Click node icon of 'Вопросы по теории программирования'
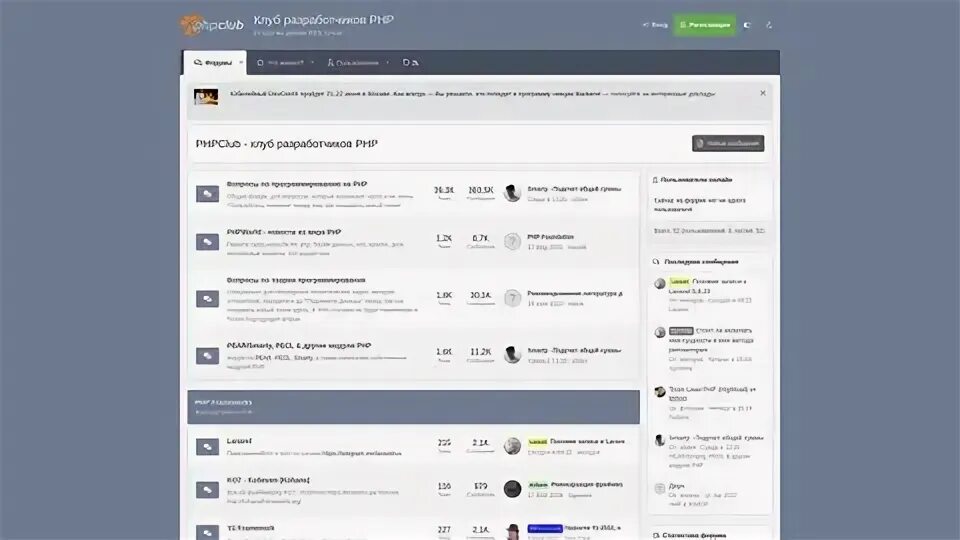The image size is (960, 540). [x=208, y=299]
